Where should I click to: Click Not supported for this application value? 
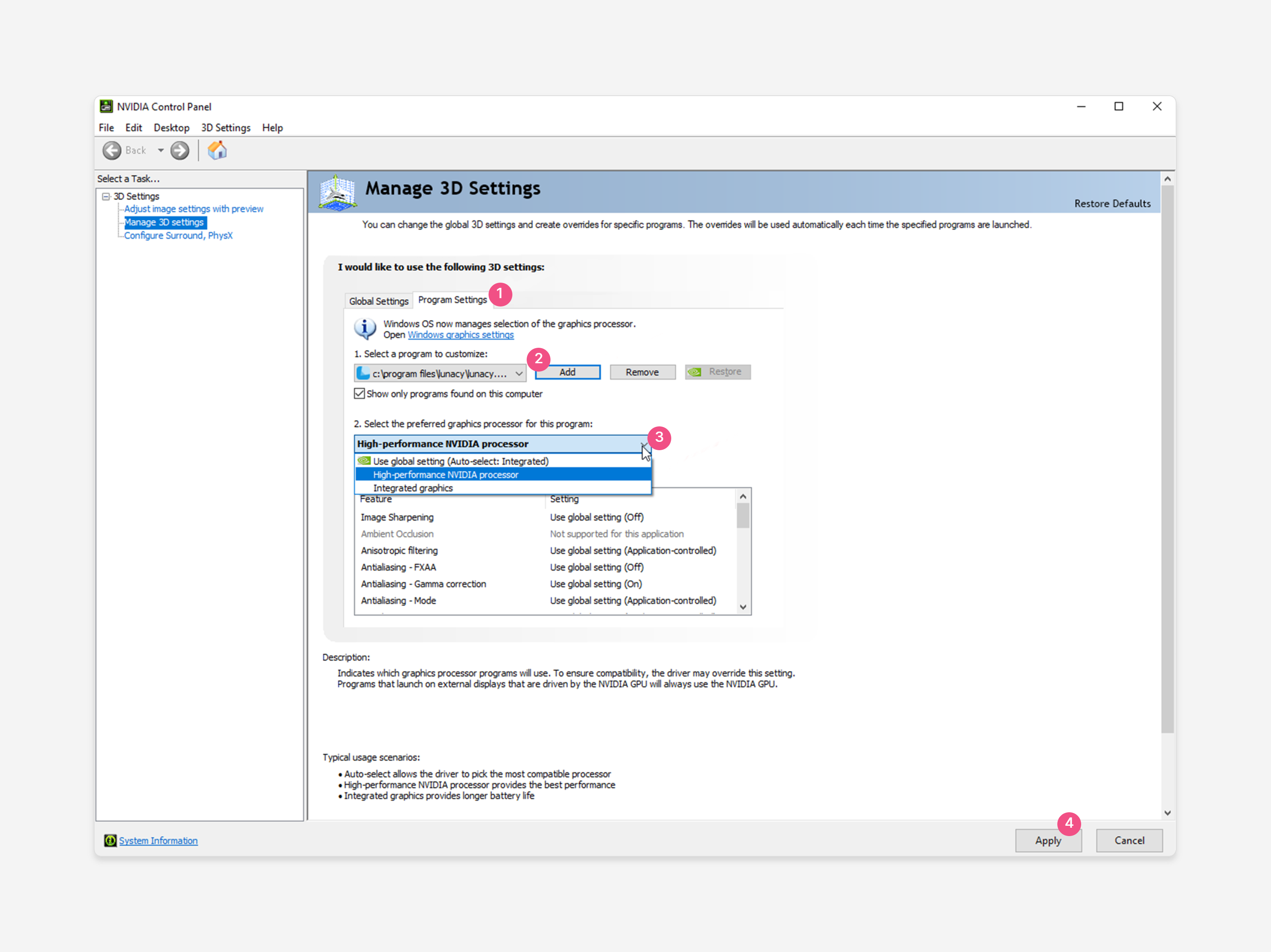click(616, 534)
